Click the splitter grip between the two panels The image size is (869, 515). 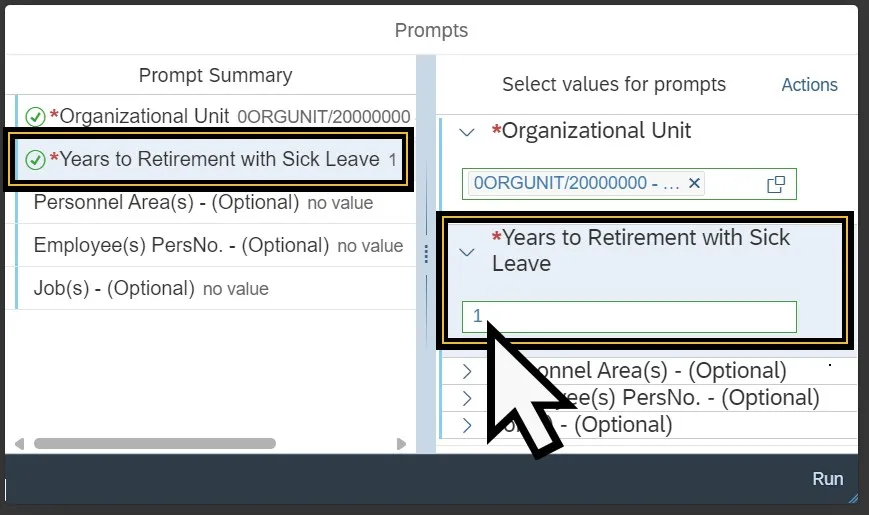[426, 255]
